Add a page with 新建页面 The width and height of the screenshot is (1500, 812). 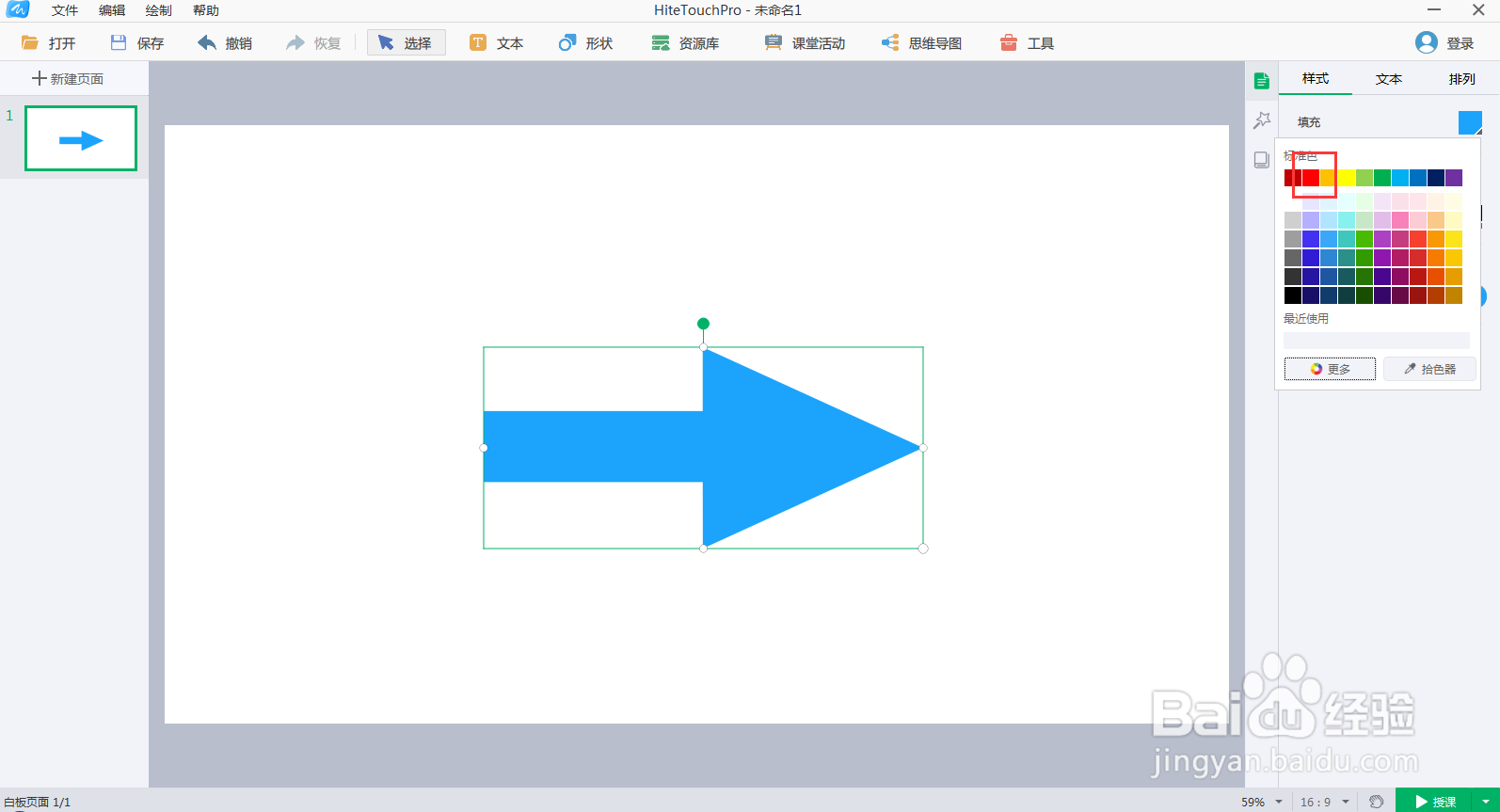coord(68,79)
